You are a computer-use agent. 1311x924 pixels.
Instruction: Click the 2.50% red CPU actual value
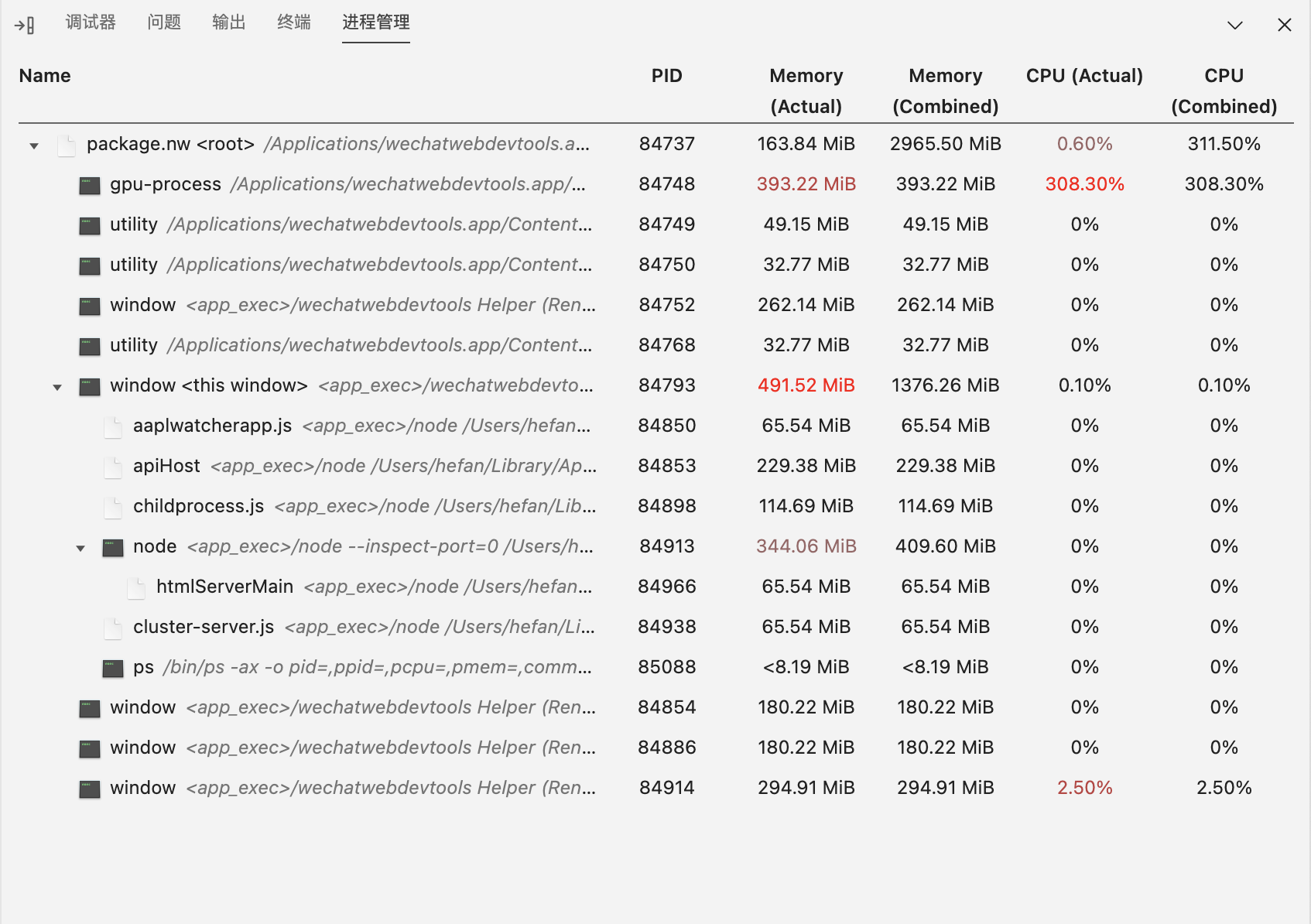pyautogui.click(x=1085, y=788)
